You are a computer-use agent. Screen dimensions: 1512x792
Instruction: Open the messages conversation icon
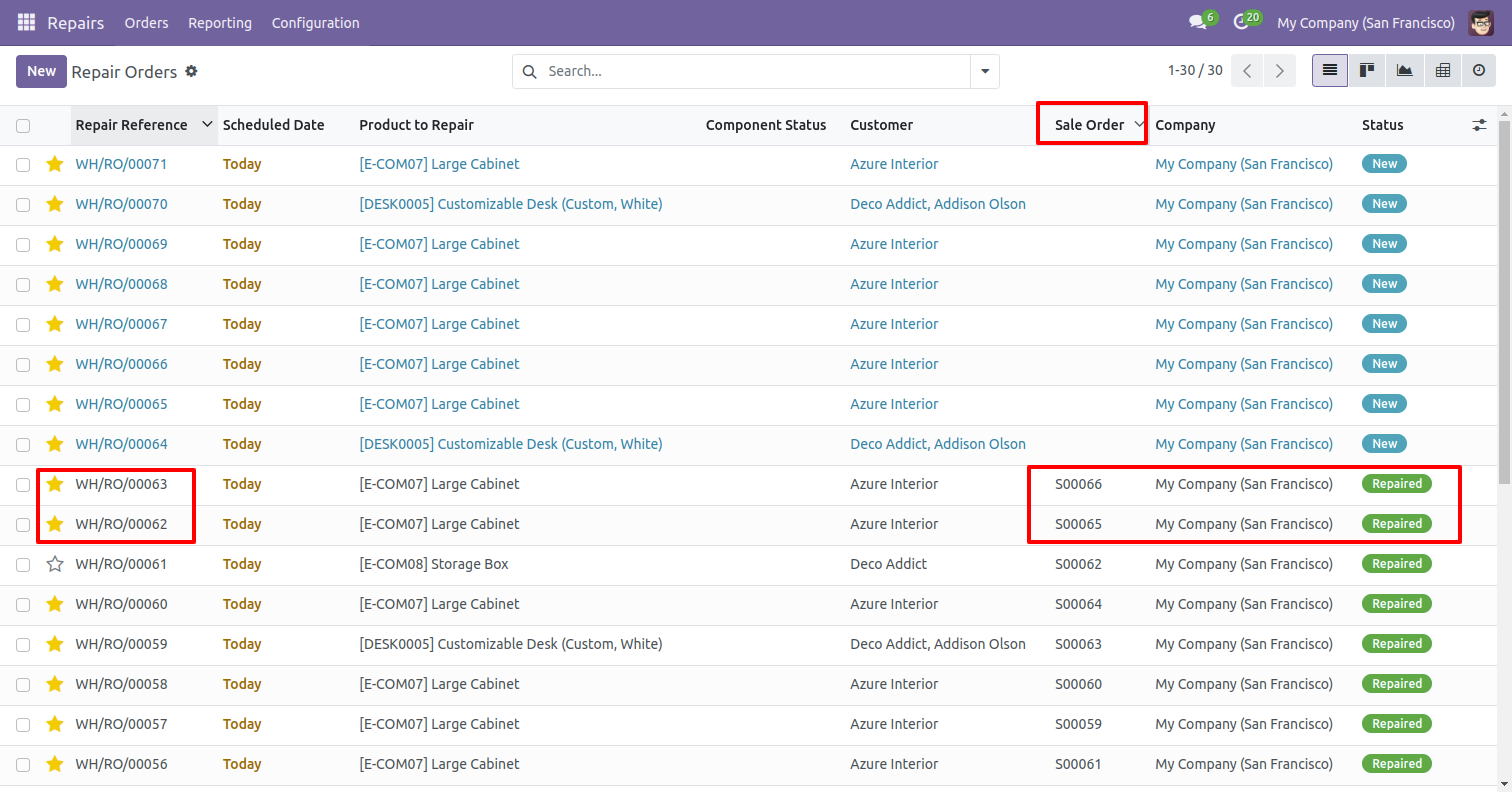(1197, 22)
